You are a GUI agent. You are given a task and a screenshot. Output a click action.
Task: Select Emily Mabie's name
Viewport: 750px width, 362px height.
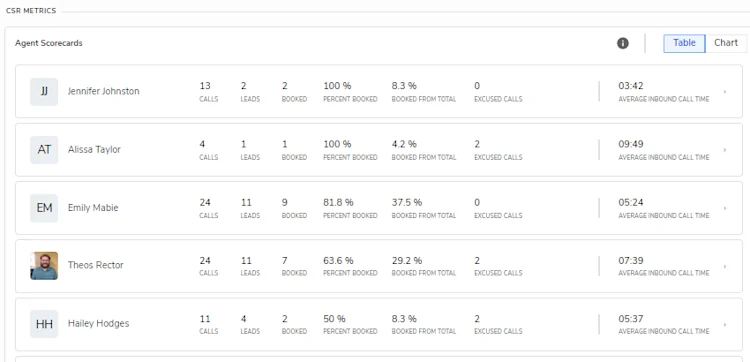[93, 208]
